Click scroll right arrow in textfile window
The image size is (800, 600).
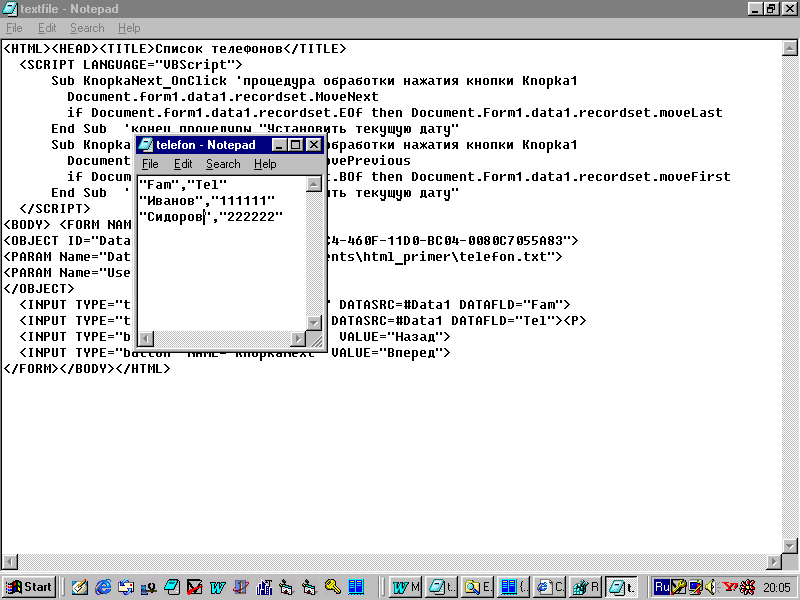click(774, 562)
